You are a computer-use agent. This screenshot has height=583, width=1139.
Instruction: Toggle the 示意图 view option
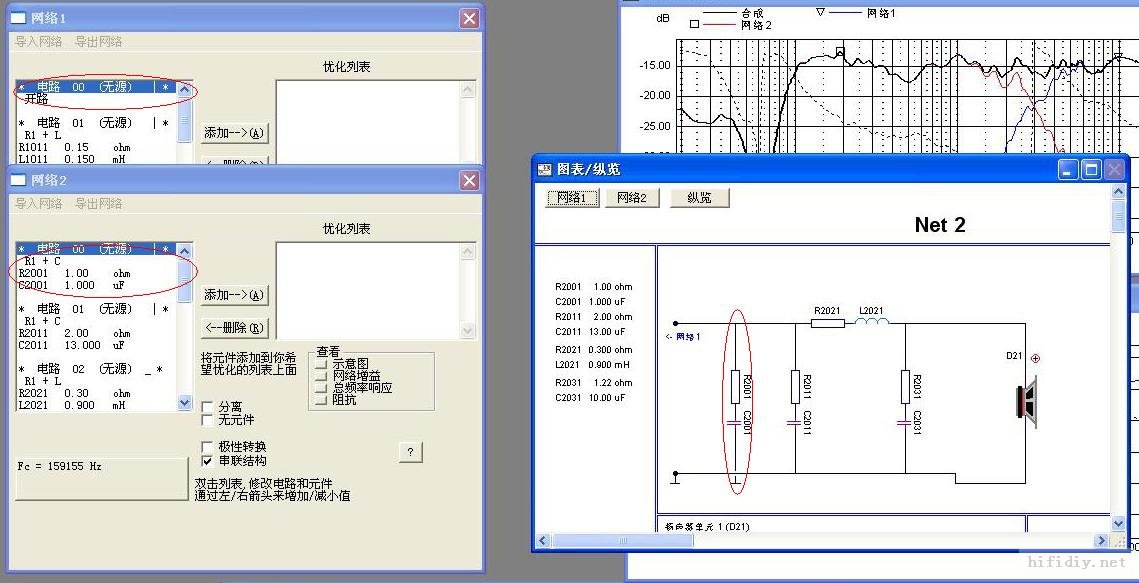click(x=322, y=364)
